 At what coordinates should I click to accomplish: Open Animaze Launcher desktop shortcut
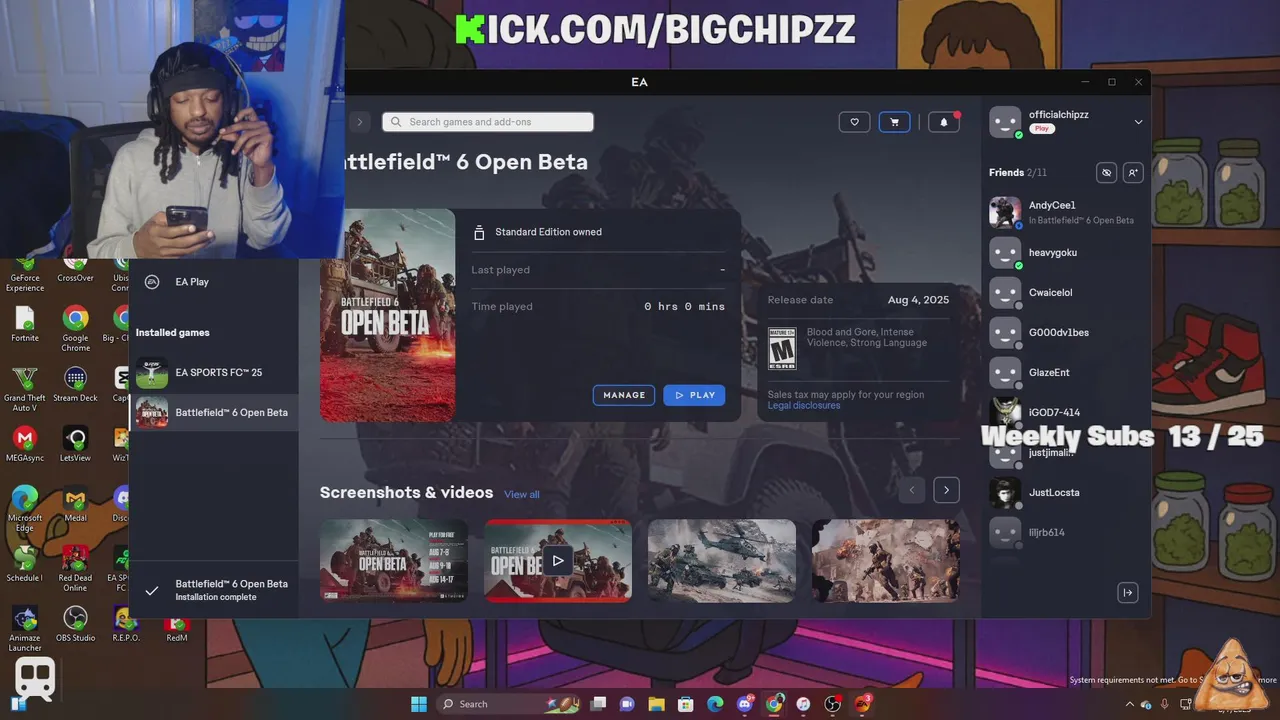(25, 628)
